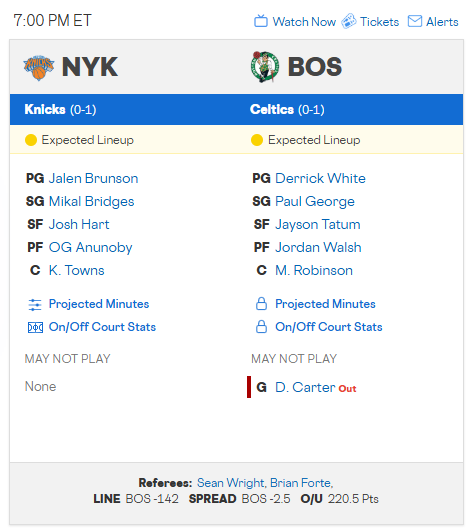Open the Tickets link
The image size is (473, 532).
pyautogui.click(x=379, y=22)
